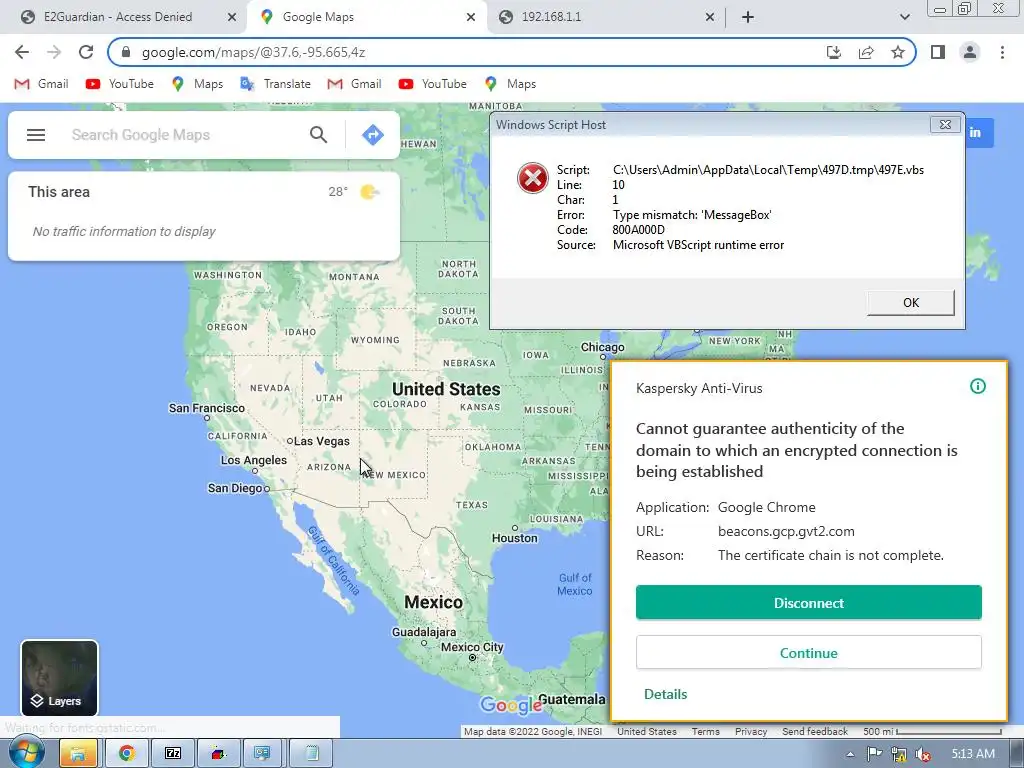1024x768 pixels.
Task: Click the padlock site info icon
Action: [x=127, y=52]
